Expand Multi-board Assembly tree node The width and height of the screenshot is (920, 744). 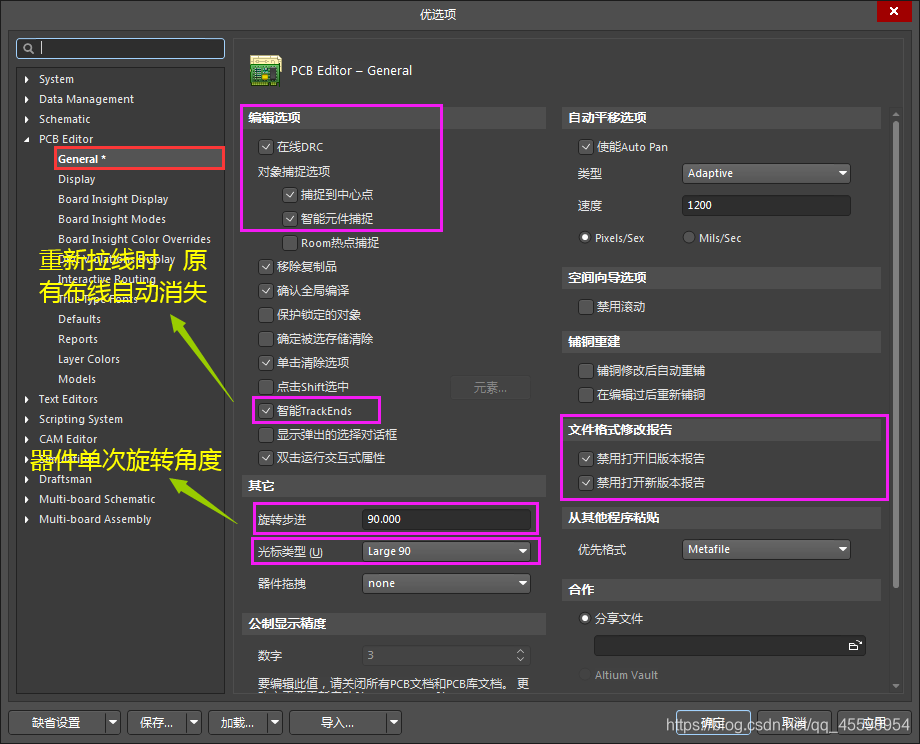point(26,519)
